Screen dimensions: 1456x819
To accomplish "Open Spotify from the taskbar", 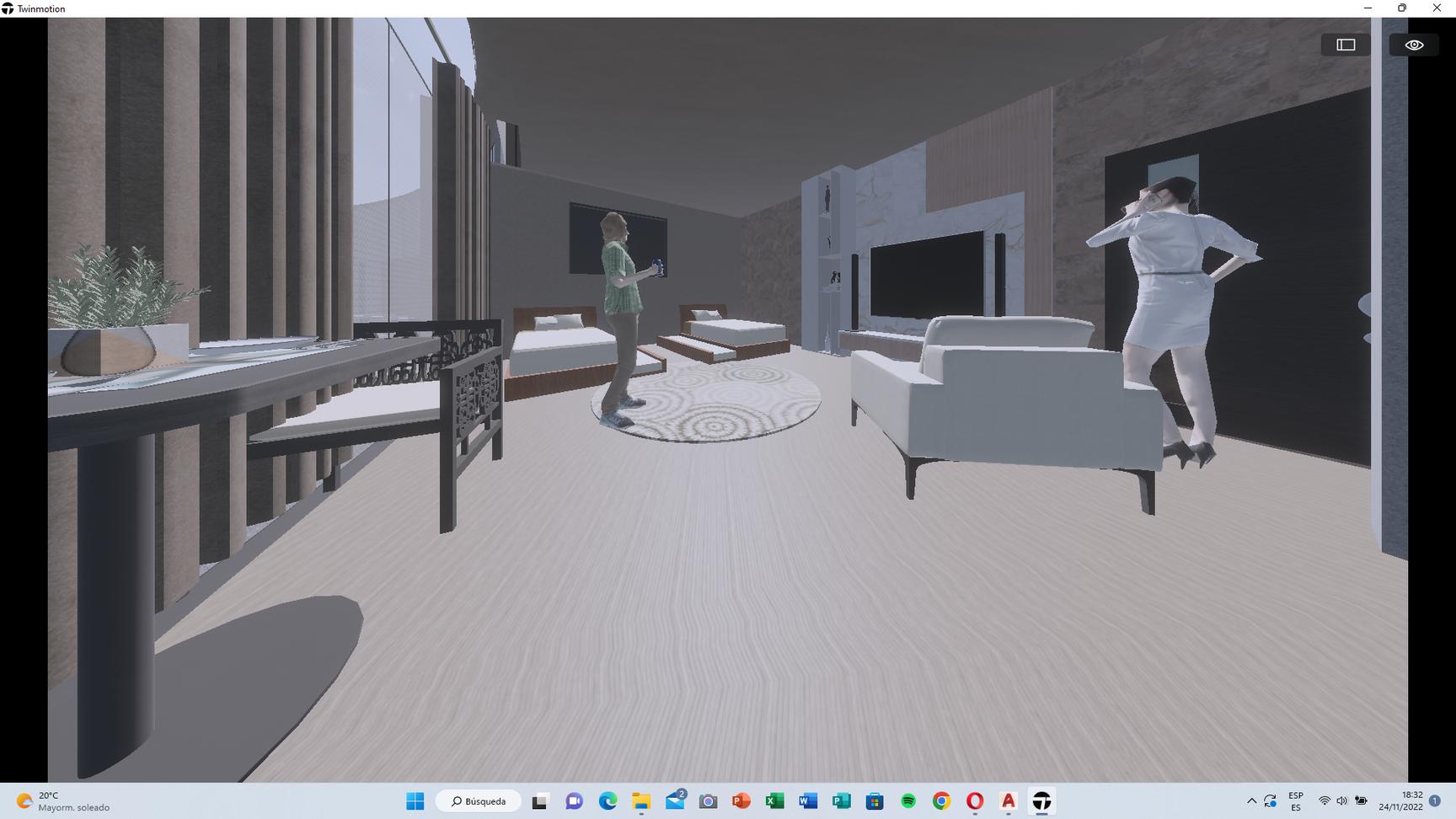I will tap(908, 801).
